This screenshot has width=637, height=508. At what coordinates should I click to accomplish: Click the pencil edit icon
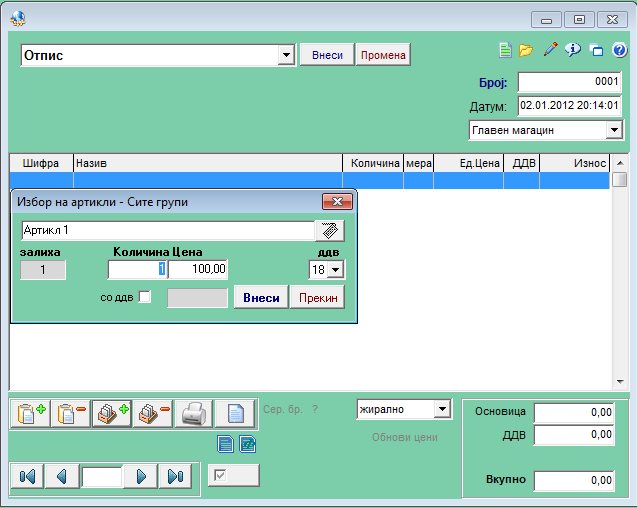[549, 50]
